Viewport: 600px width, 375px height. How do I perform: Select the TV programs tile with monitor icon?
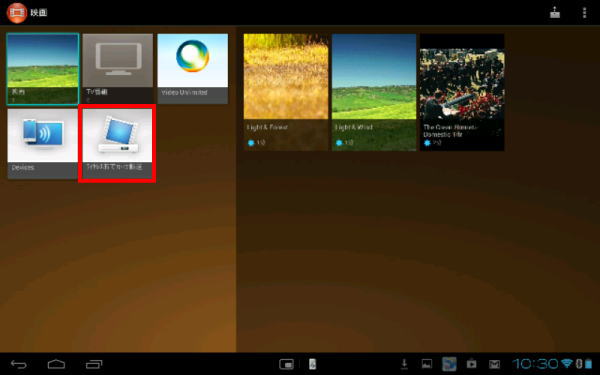tap(117, 68)
